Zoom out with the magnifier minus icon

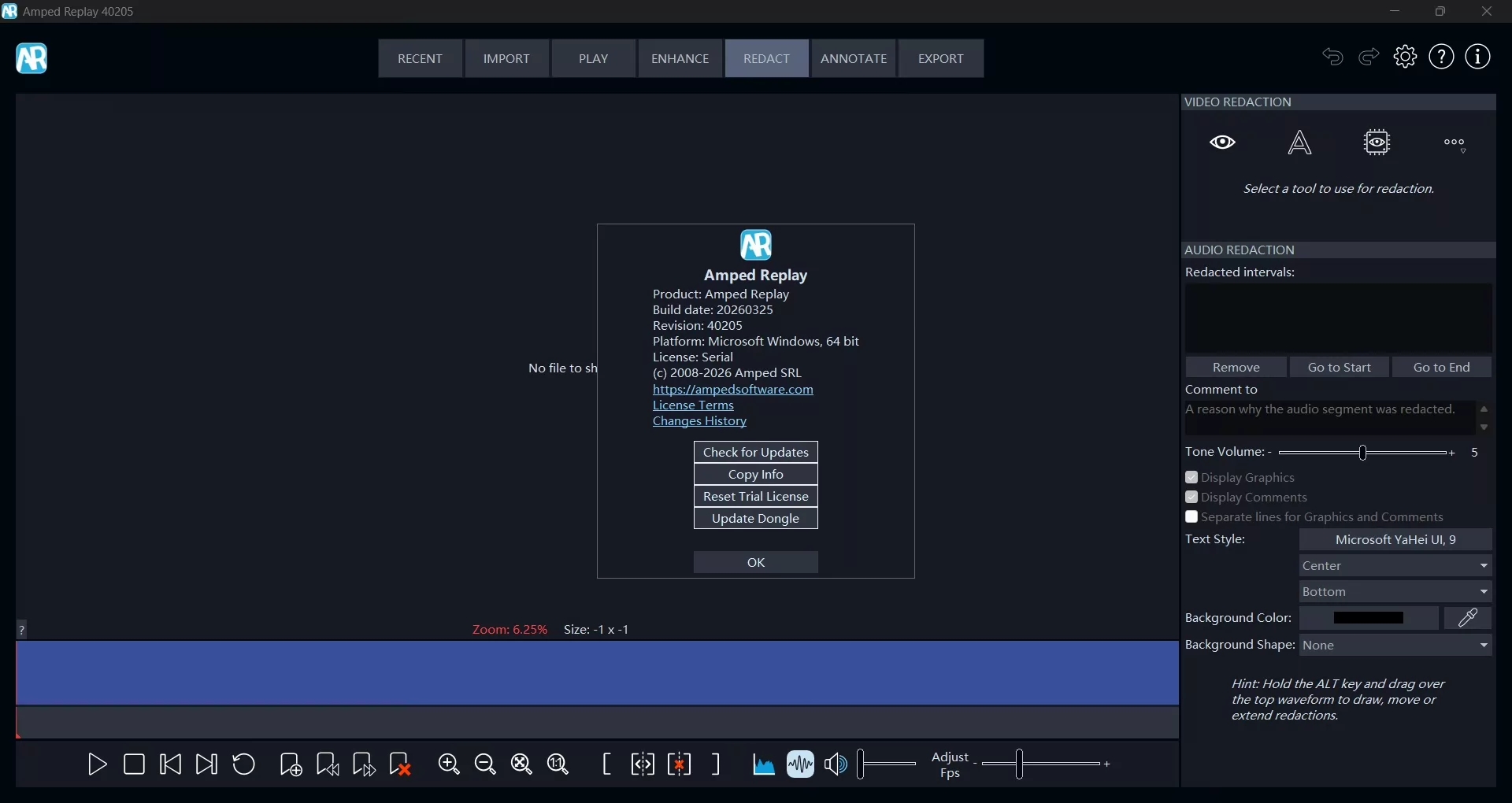pos(486,764)
